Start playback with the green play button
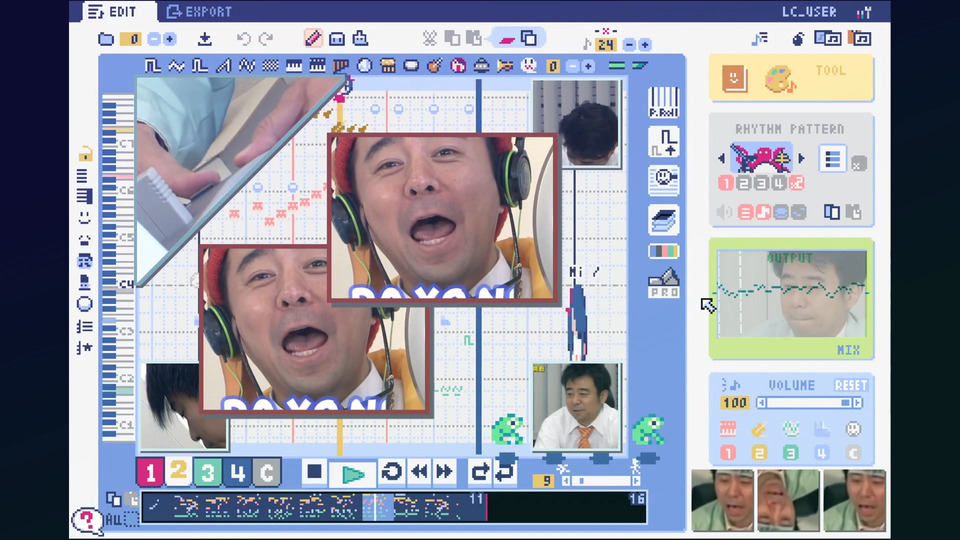This screenshot has width=960, height=540. (x=352, y=474)
